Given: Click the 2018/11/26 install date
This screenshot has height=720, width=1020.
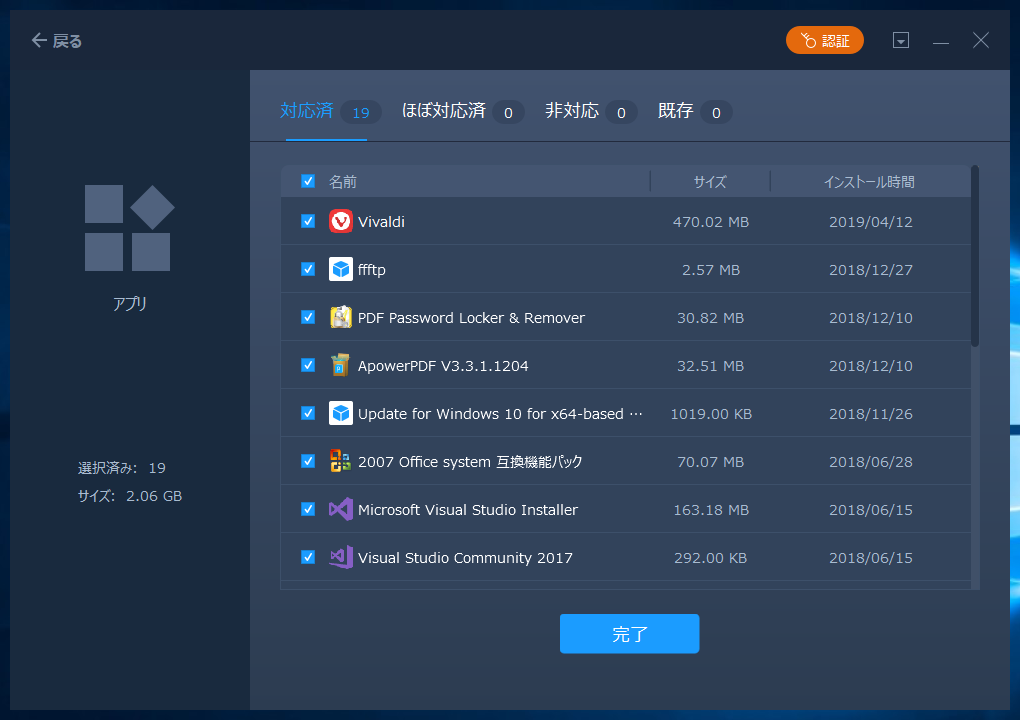Looking at the screenshot, I should pos(870,414).
